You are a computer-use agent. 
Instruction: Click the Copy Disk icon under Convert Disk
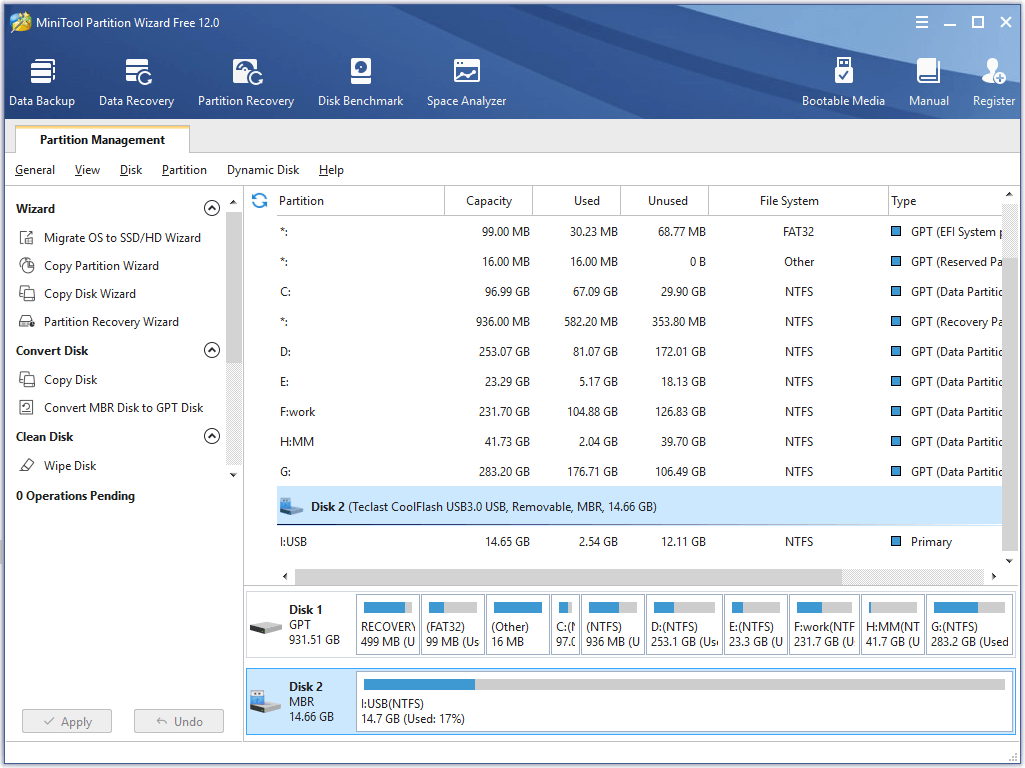pos(26,380)
